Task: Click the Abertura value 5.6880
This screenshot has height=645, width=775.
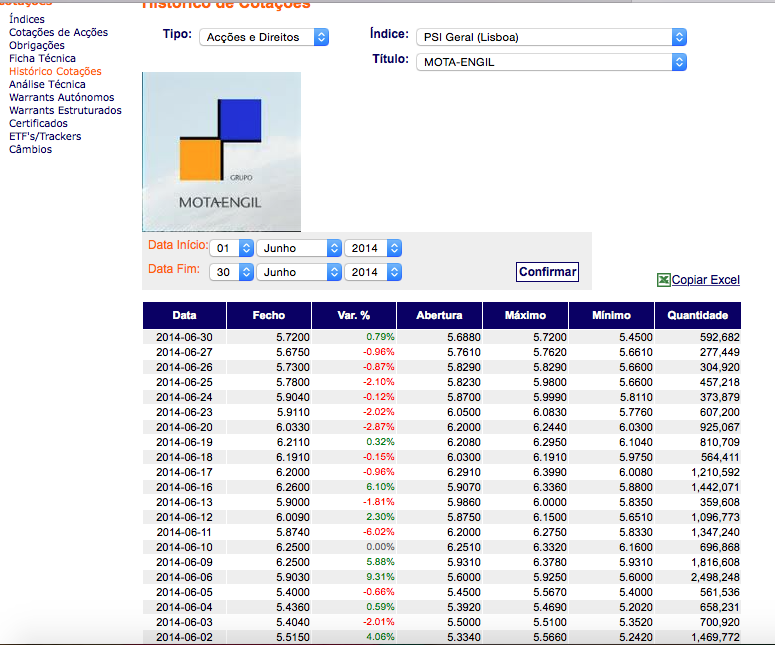Action: pos(464,337)
